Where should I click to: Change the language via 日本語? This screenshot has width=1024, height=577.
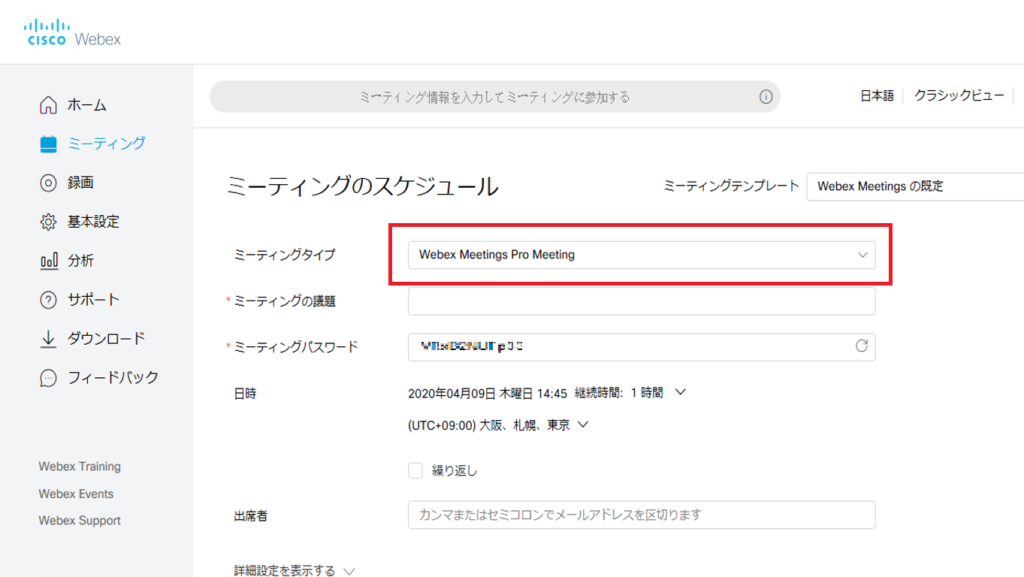(x=876, y=96)
